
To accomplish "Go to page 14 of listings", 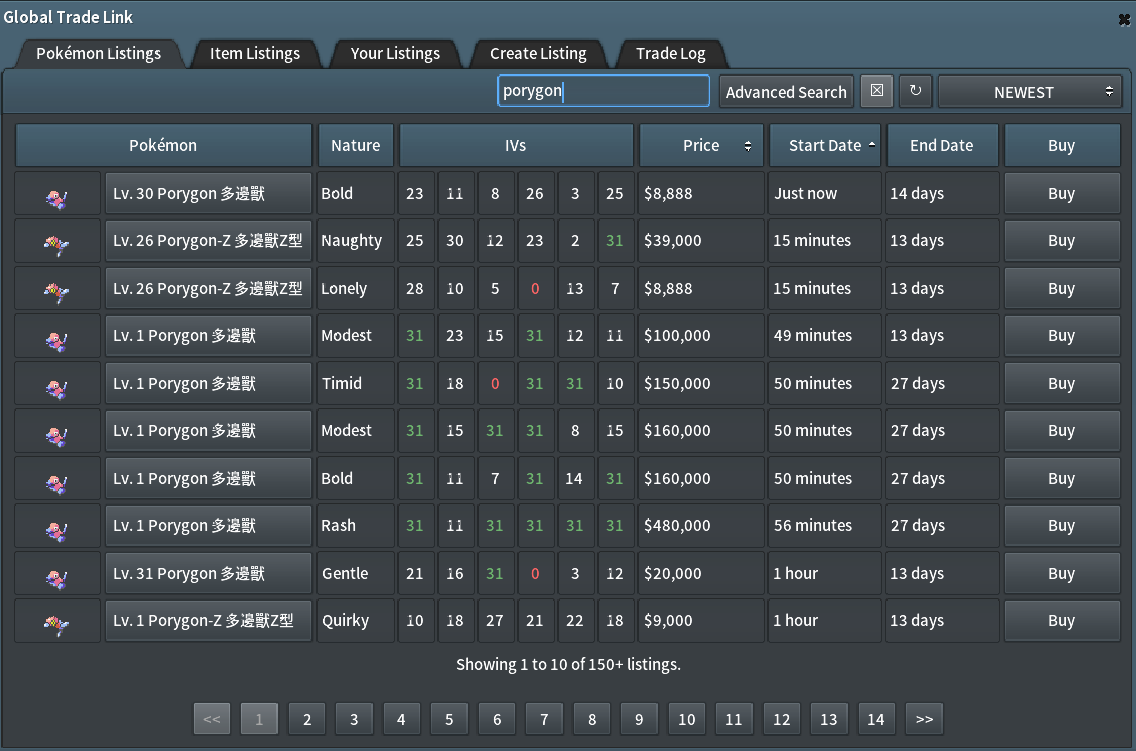I will point(876,719).
